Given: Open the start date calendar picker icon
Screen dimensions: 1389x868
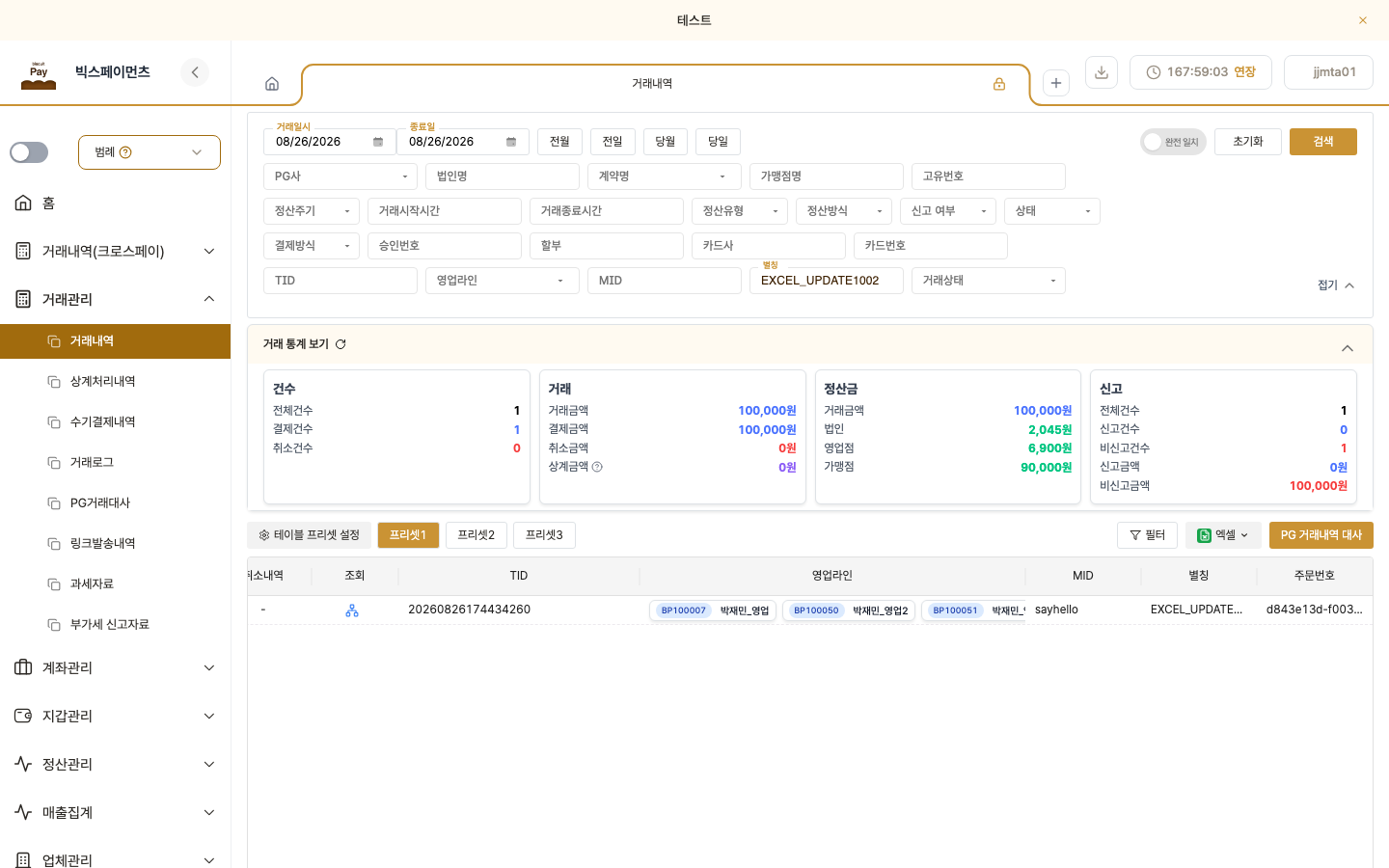Looking at the screenshot, I should (378, 142).
